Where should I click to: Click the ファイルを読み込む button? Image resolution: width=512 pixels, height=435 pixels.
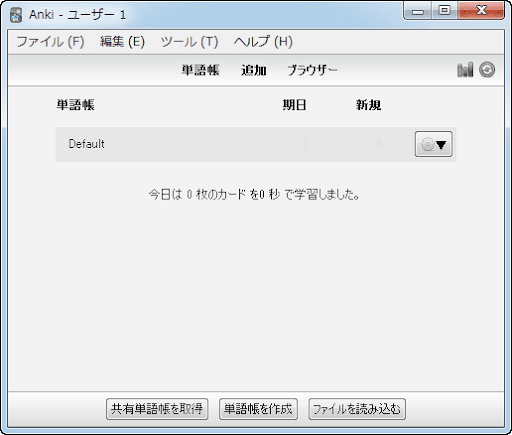(x=357, y=409)
